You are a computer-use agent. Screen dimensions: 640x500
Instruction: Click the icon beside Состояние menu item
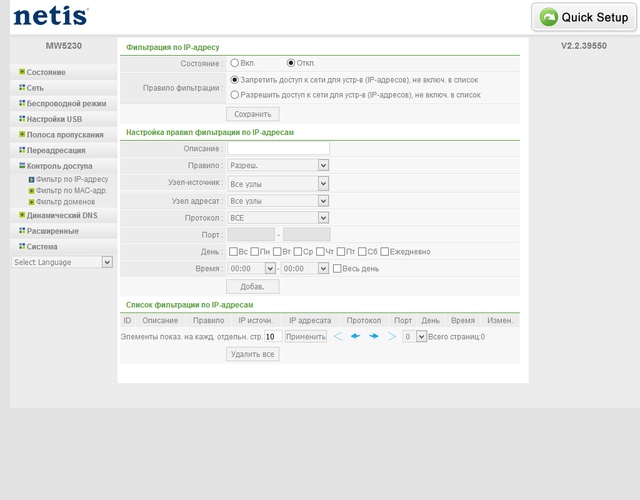coord(22,72)
